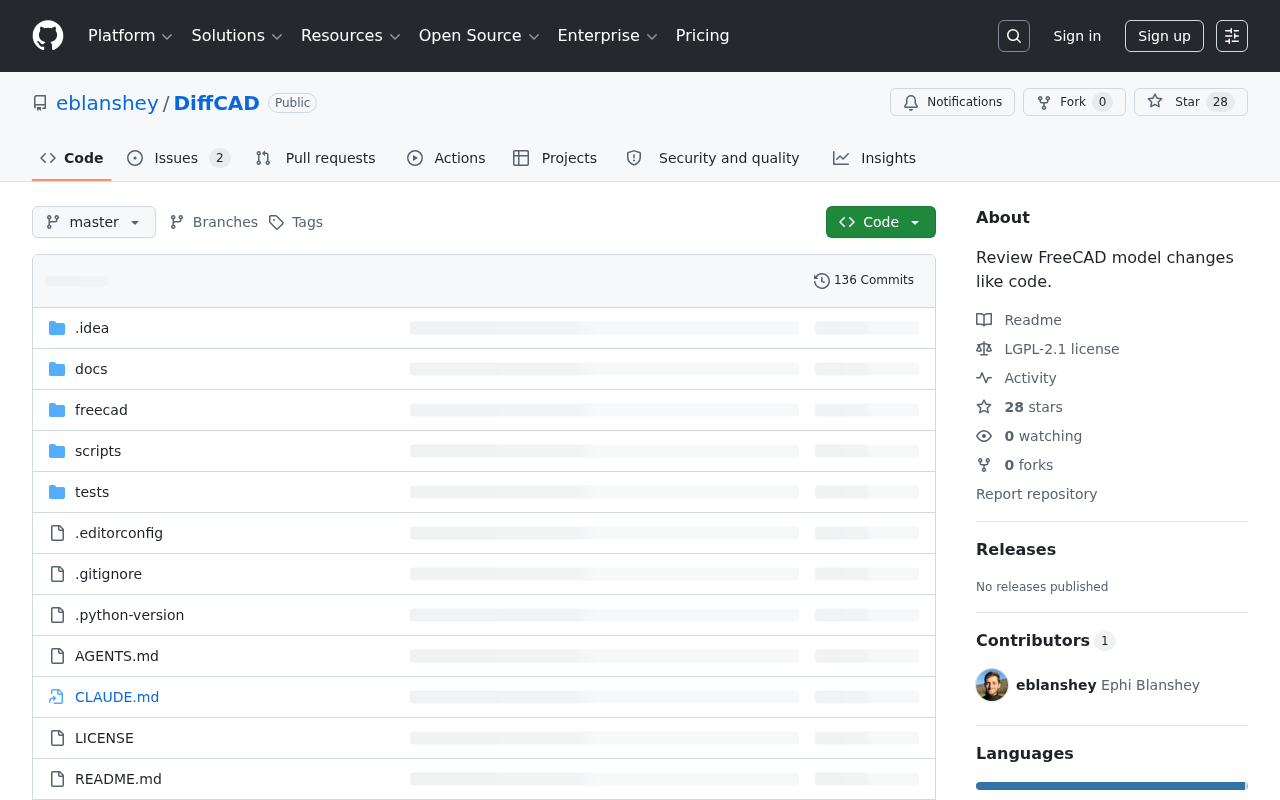This screenshot has width=1280, height=800.
Task: Open the scripts folder name
Action: click(98, 451)
